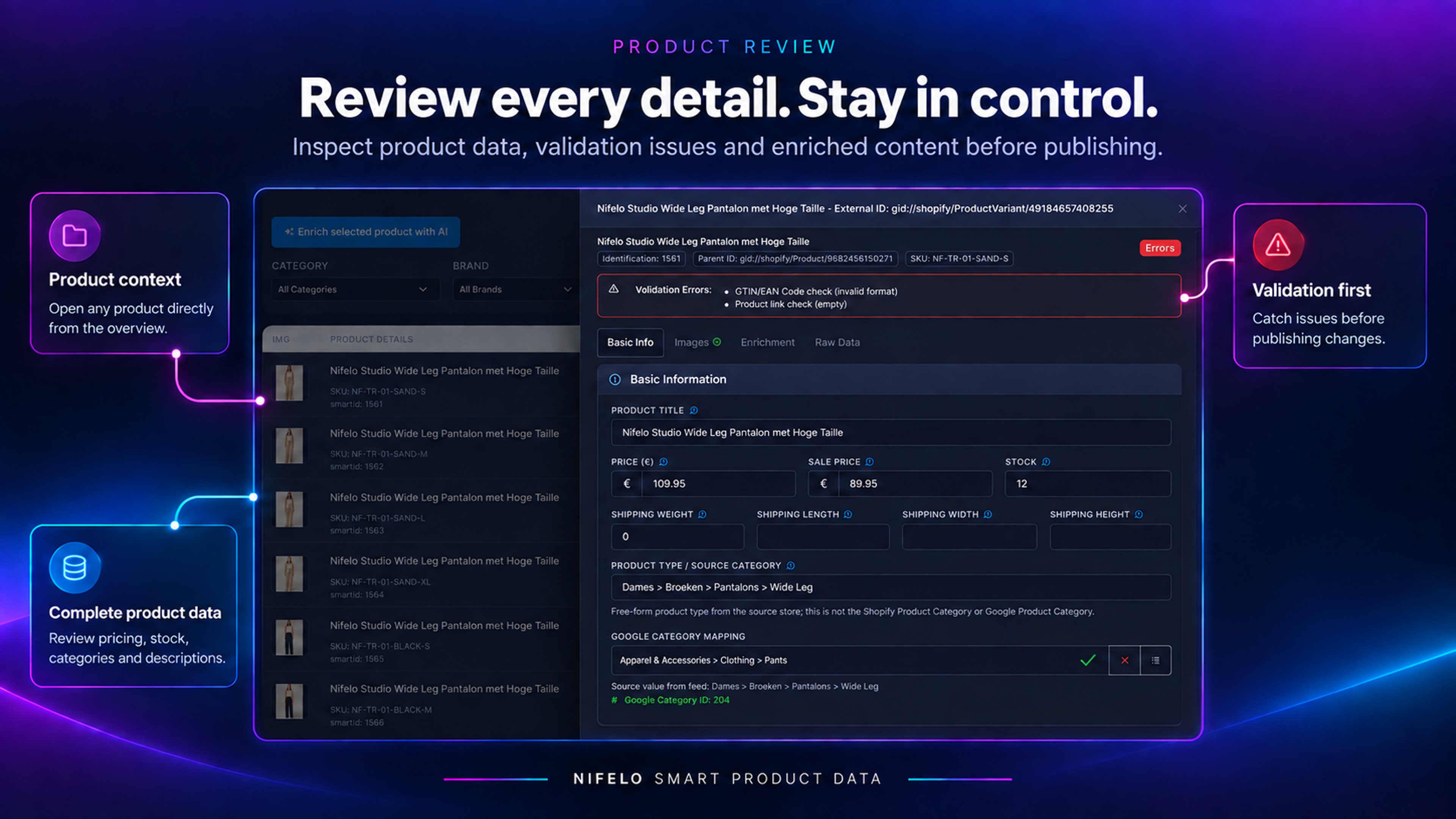Click the Shipping Weight input field
The width and height of the screenshot is (1456, 819).
pos(678,537)
